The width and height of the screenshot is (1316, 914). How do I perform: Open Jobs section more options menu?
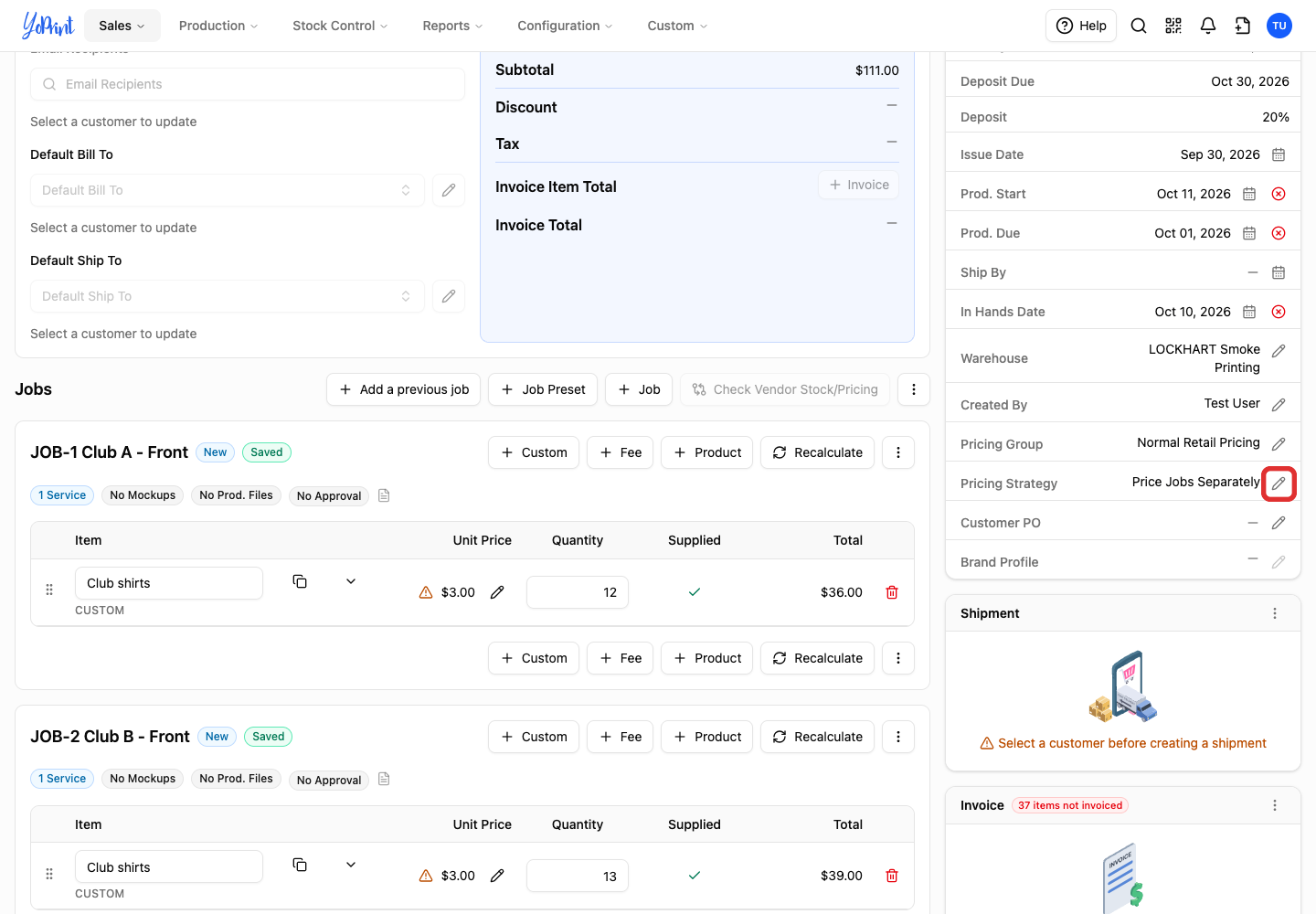914,389
